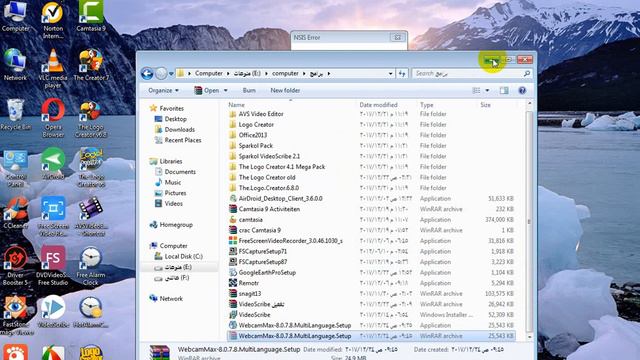The image size is (640, 360).
Task: Click the Open toolbar button
Action: (207, 91)
